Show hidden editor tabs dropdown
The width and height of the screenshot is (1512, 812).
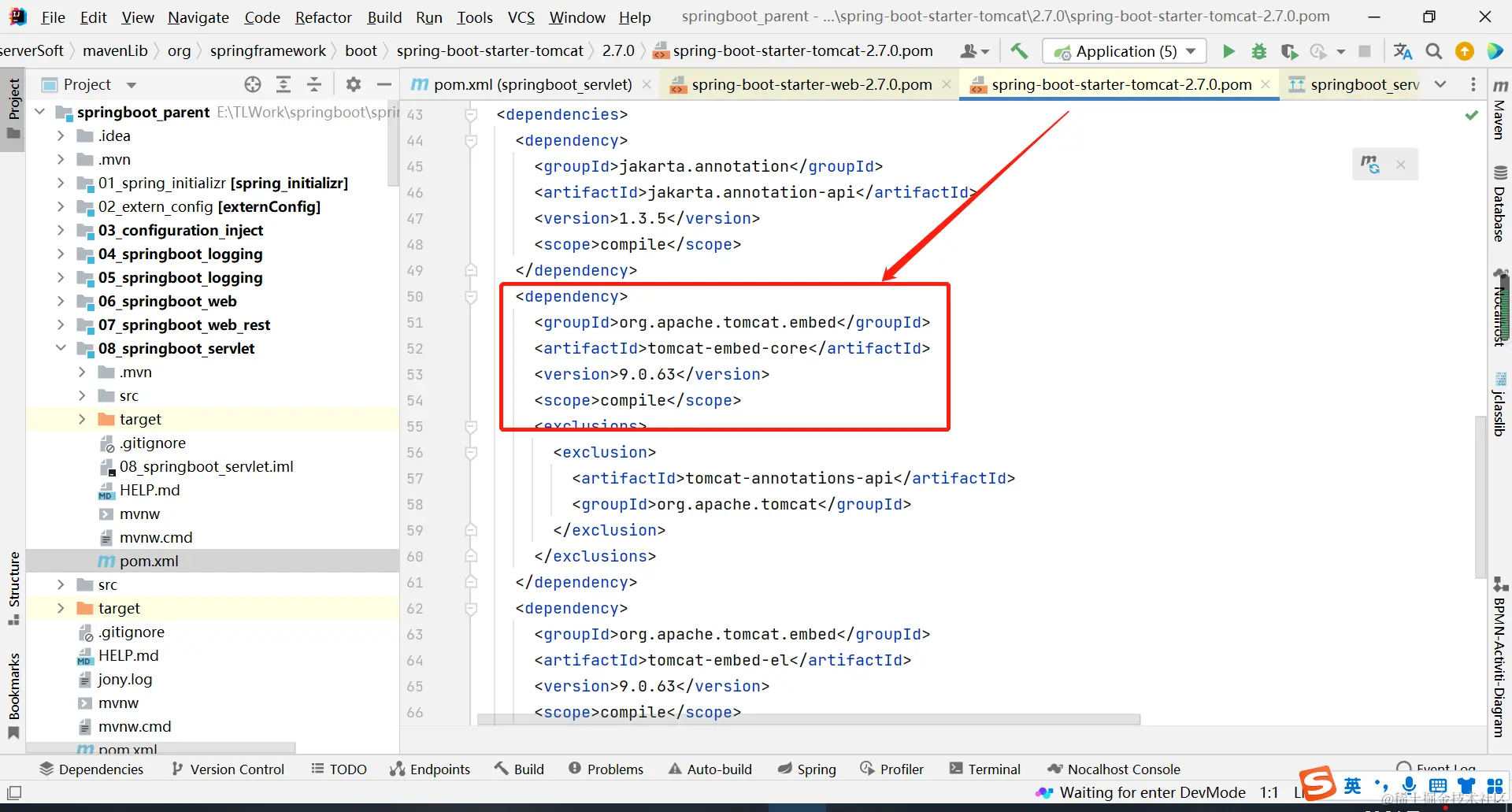[1440, 84]
